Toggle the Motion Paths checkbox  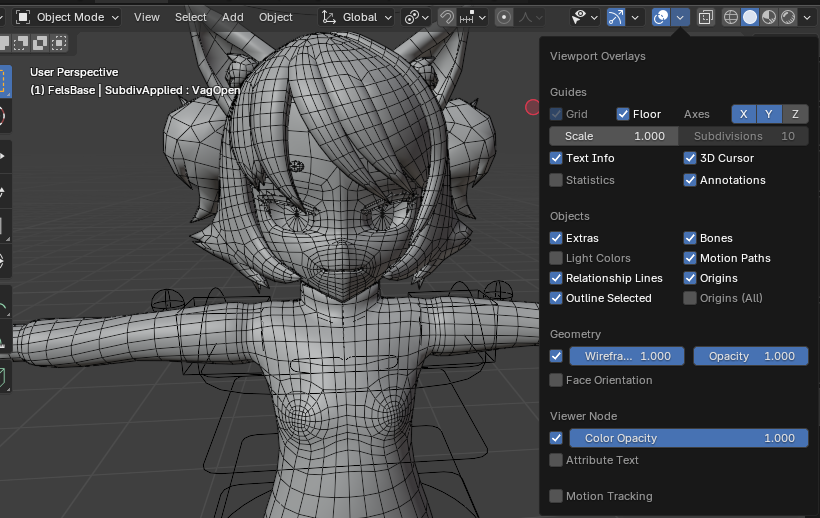(690, 258)
